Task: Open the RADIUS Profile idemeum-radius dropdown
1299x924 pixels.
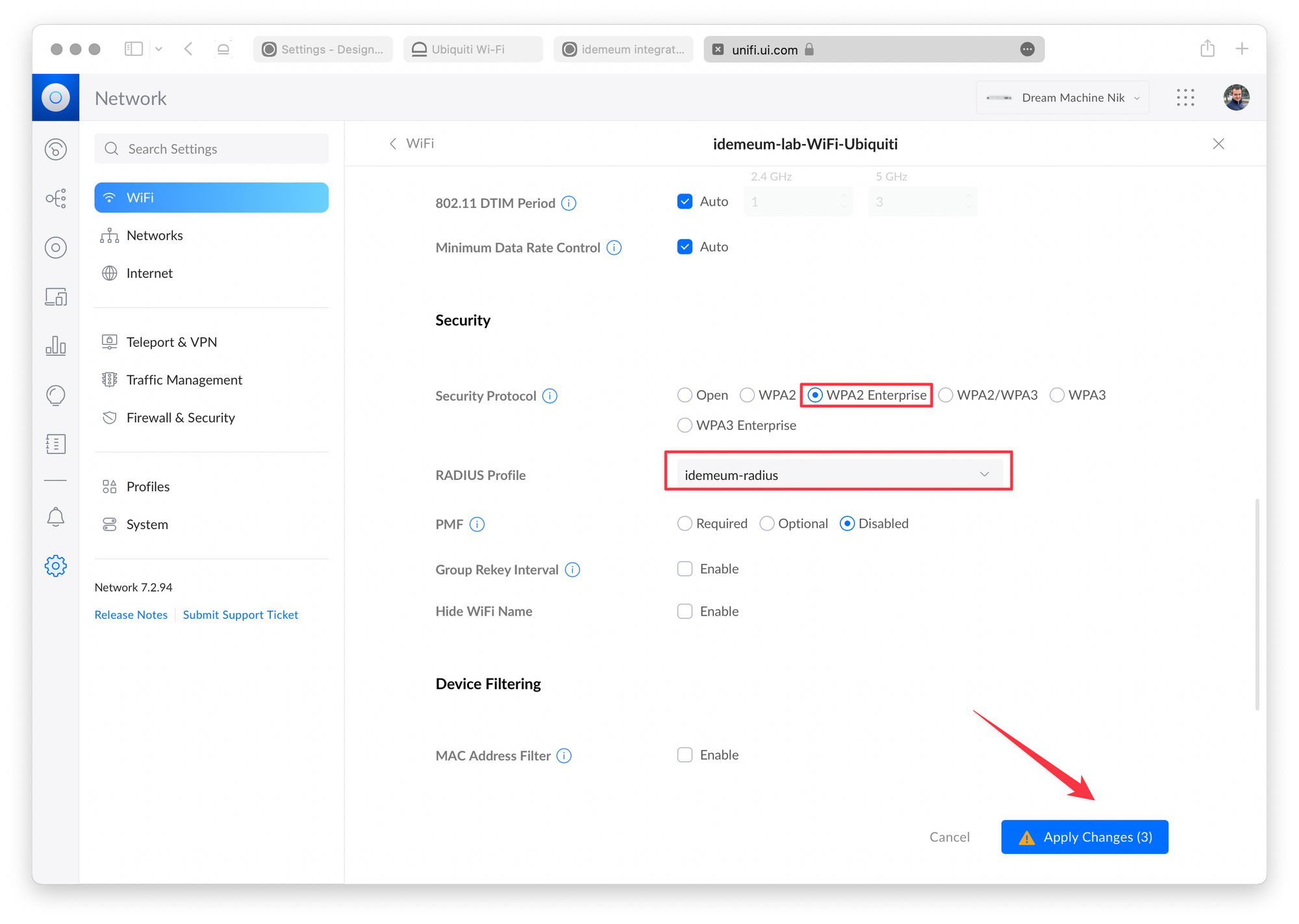Action: pos(839,475)
